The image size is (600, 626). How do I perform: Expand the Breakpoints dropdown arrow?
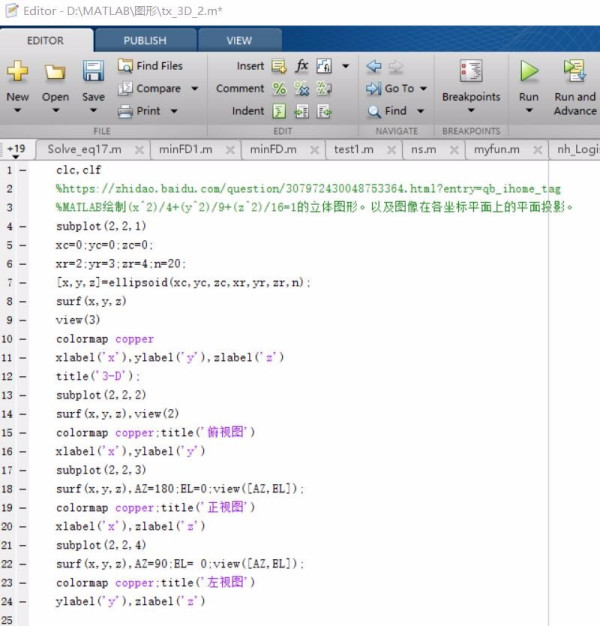click(471, 111)
